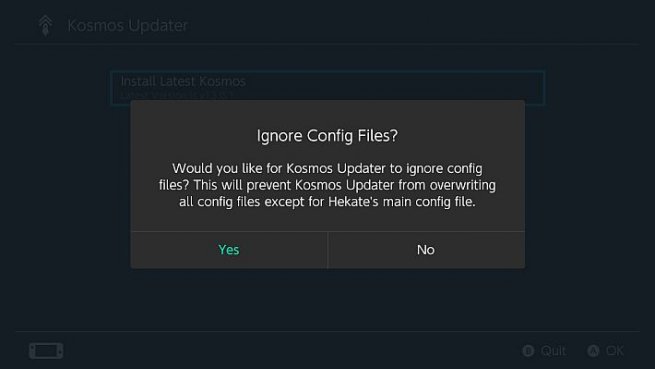655x369 pixels.
Task: Choose Yes to ignore config files
Action: [x=229, y=250]
